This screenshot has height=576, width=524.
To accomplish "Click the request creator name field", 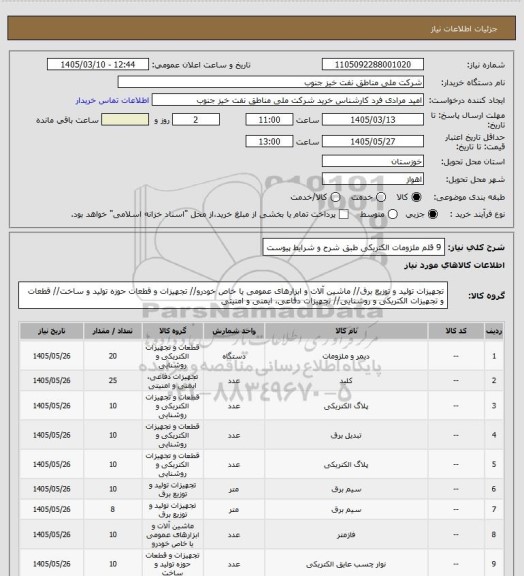I will point(288,100).
